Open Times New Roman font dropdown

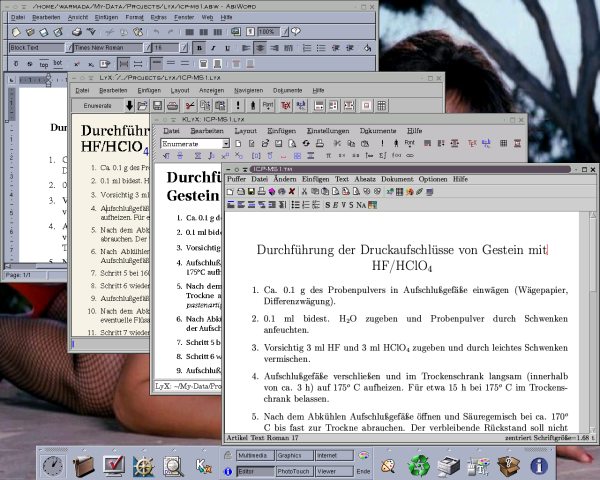[147, 48]
